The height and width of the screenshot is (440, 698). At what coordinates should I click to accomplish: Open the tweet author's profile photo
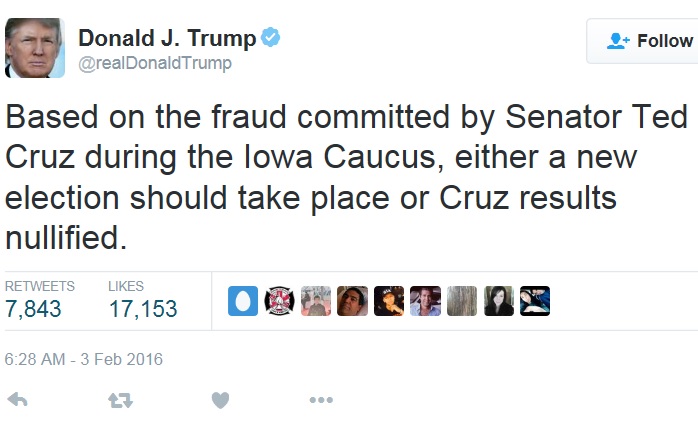pos(35,47)
